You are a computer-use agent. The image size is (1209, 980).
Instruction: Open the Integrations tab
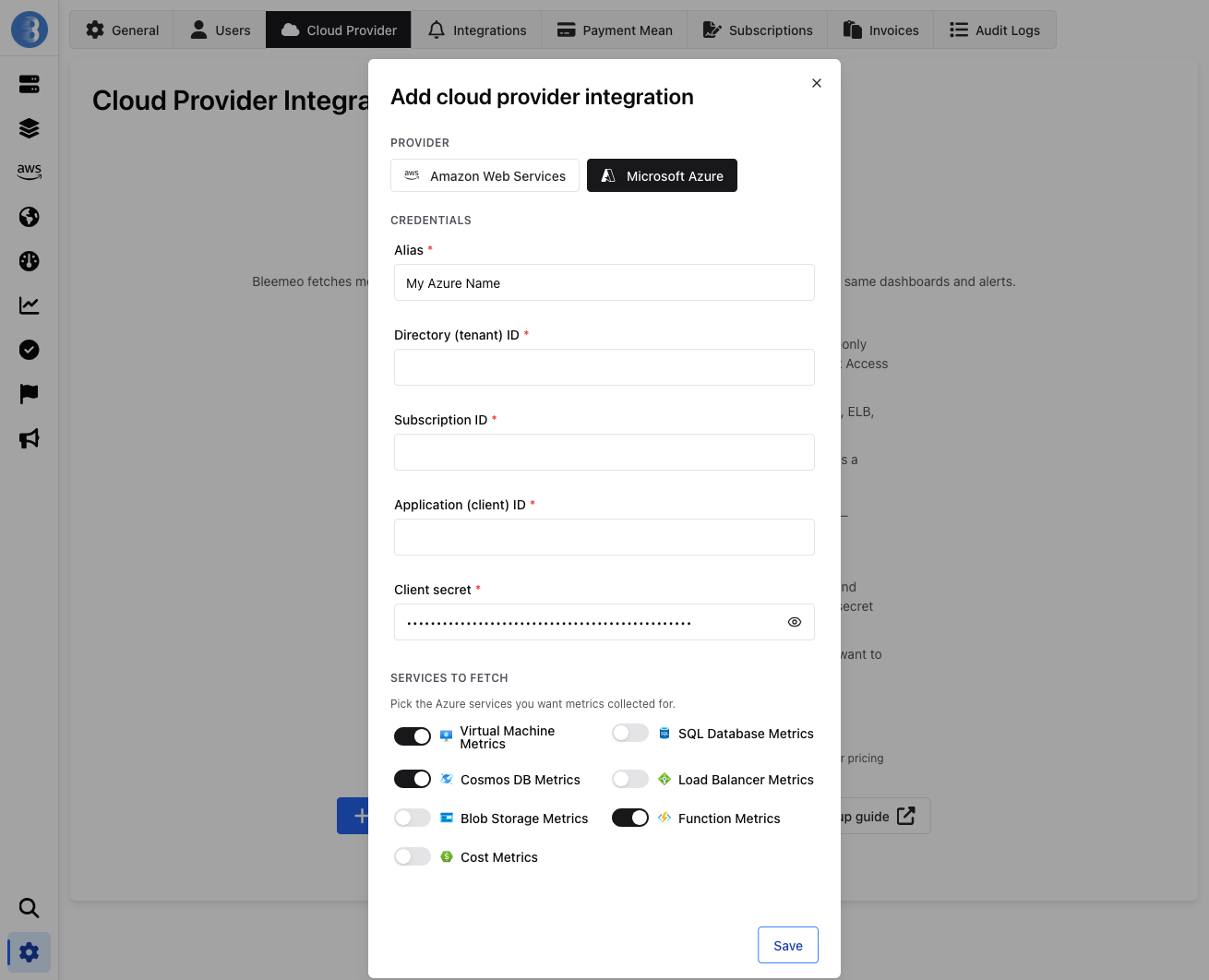[476, 30]
